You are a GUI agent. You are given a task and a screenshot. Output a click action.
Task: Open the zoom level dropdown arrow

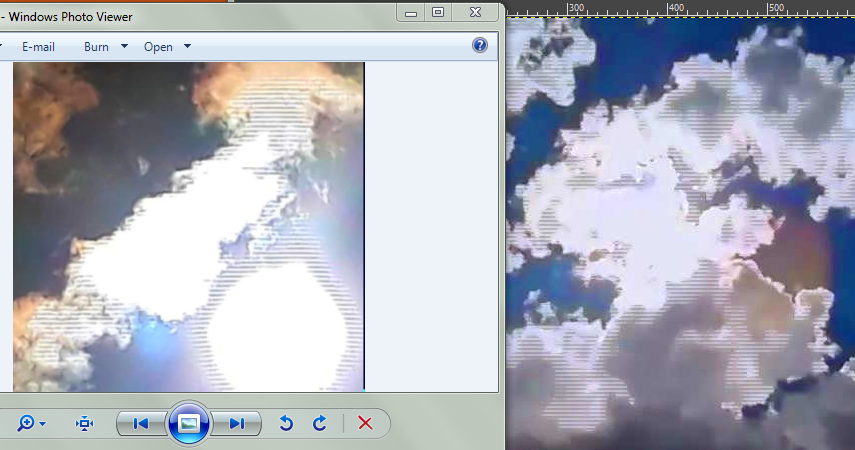pos(42,425)
